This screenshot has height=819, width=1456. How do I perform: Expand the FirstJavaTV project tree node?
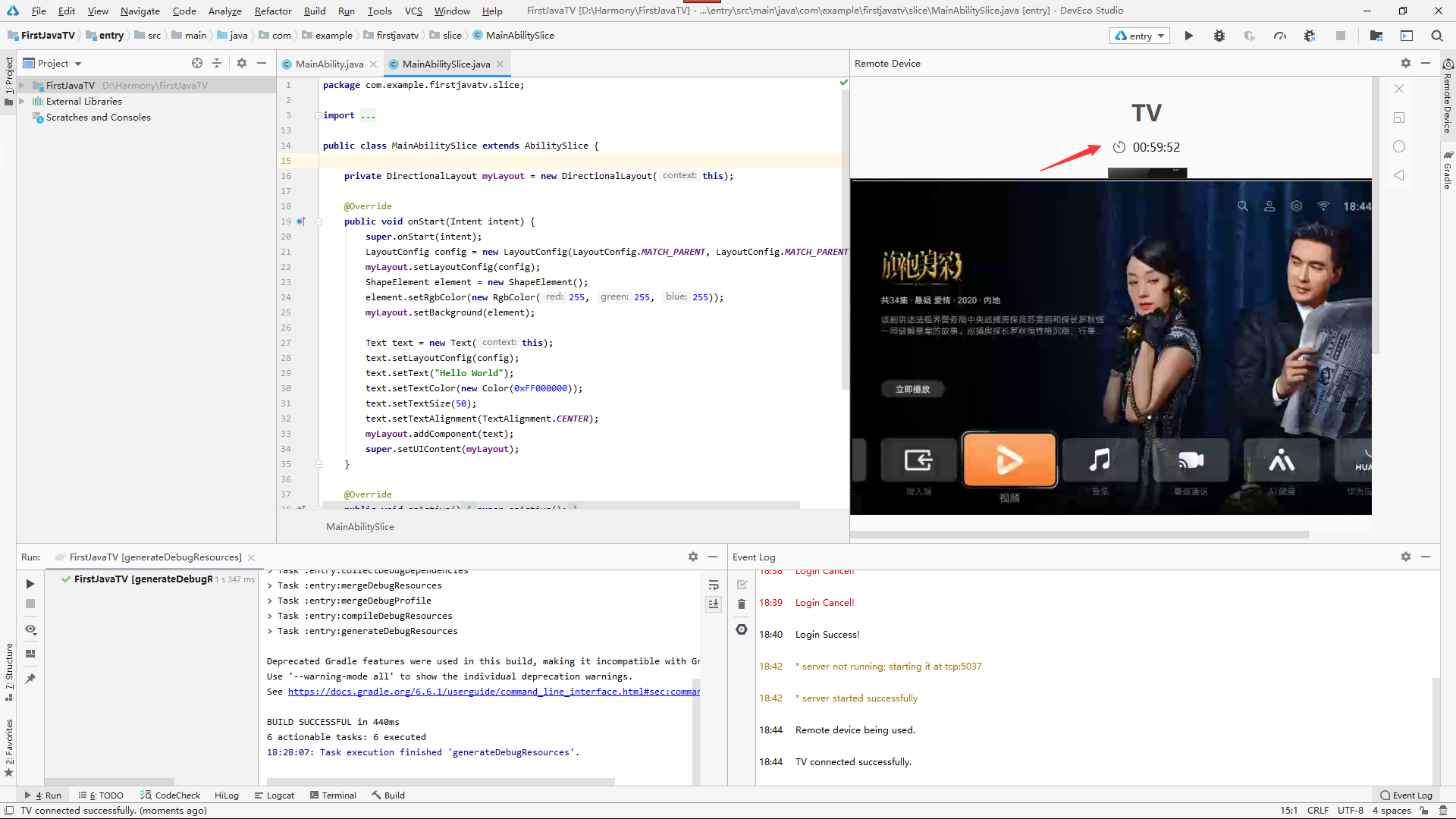tap(23, 85)
